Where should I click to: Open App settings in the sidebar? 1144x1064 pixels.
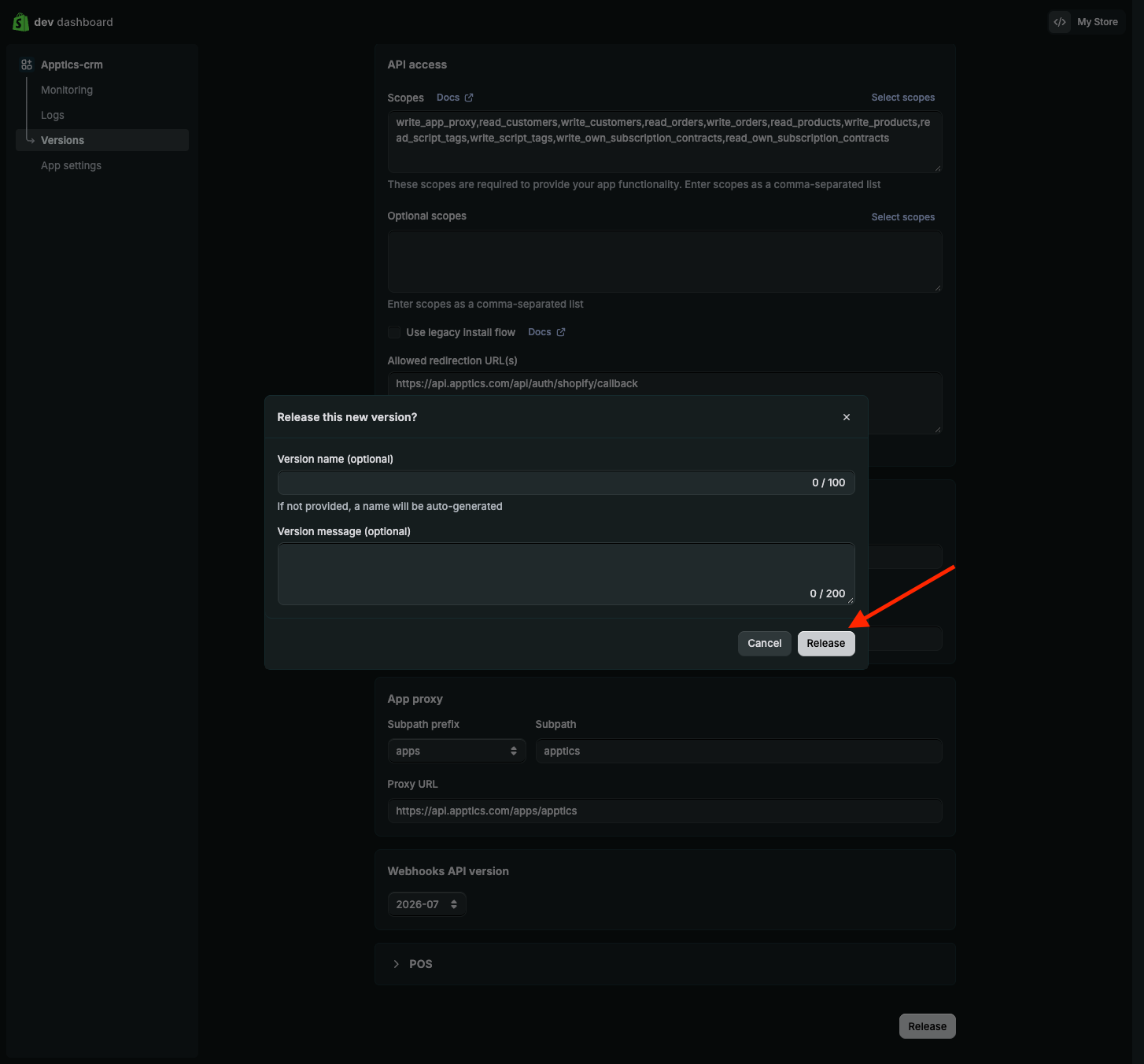[x=71, y=165]
